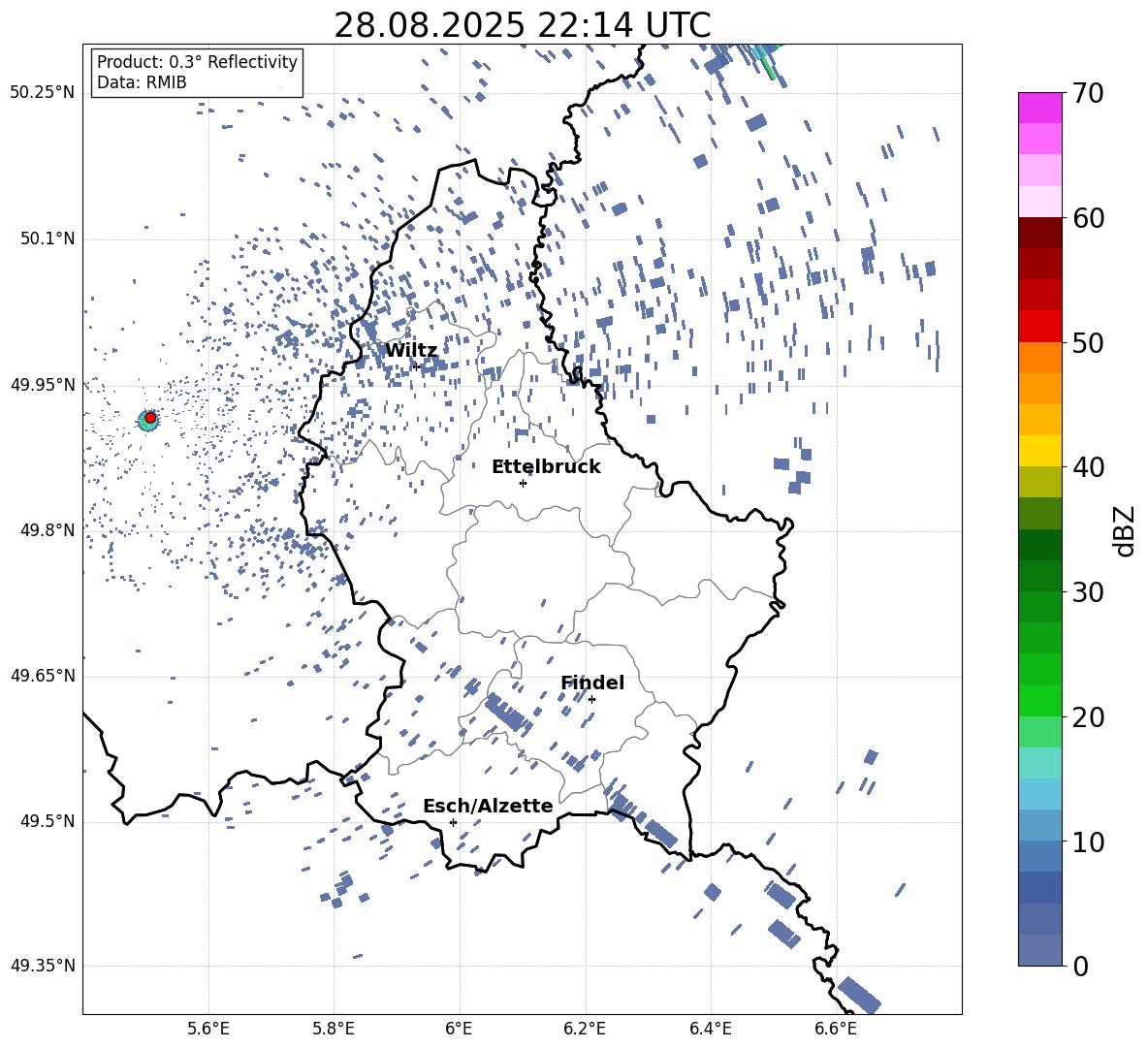Click the 6°E longitude label
This screenshot has height=1048, width=1148.
click(x=459, y=1029)
